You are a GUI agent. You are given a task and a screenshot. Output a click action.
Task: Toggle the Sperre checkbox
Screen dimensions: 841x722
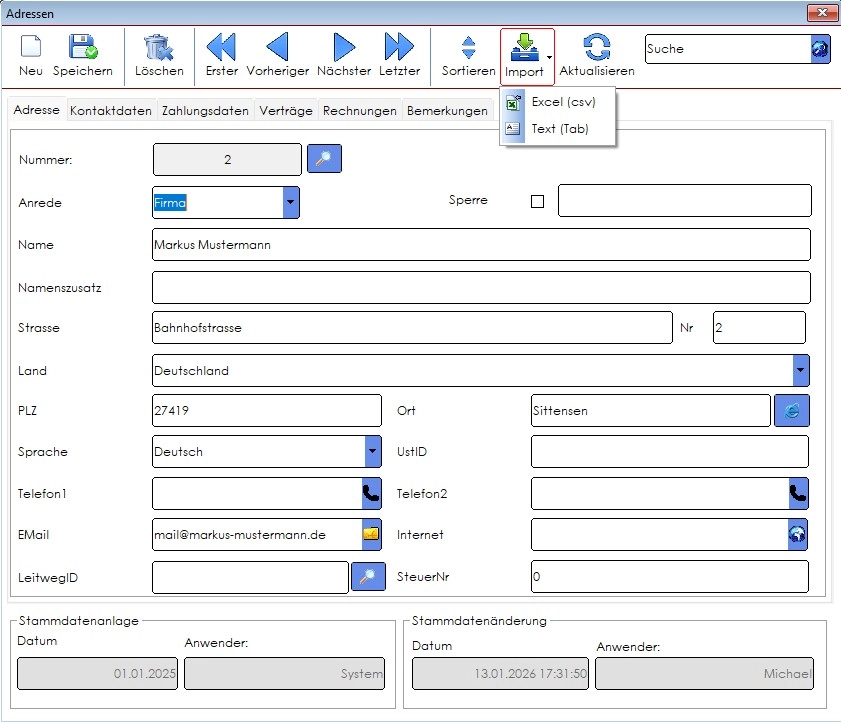pyautogui.click(x=537, y=201)
